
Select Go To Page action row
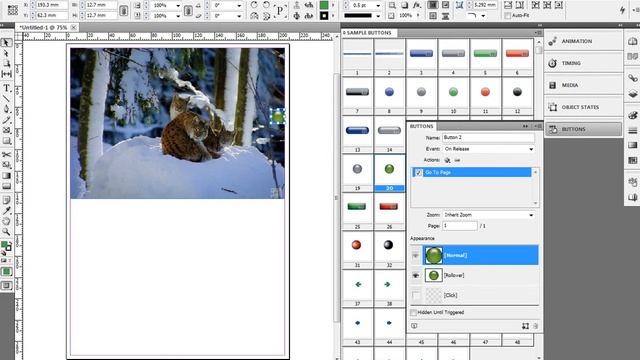point(472,172)
